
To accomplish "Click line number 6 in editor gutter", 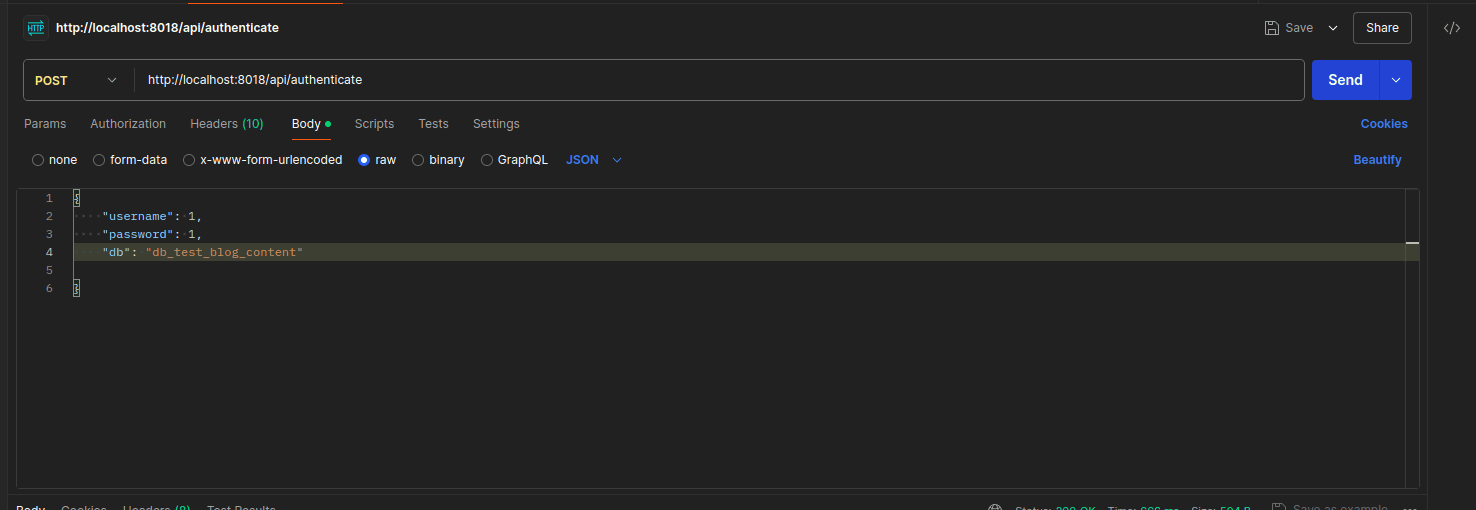I will click(49, 288).
